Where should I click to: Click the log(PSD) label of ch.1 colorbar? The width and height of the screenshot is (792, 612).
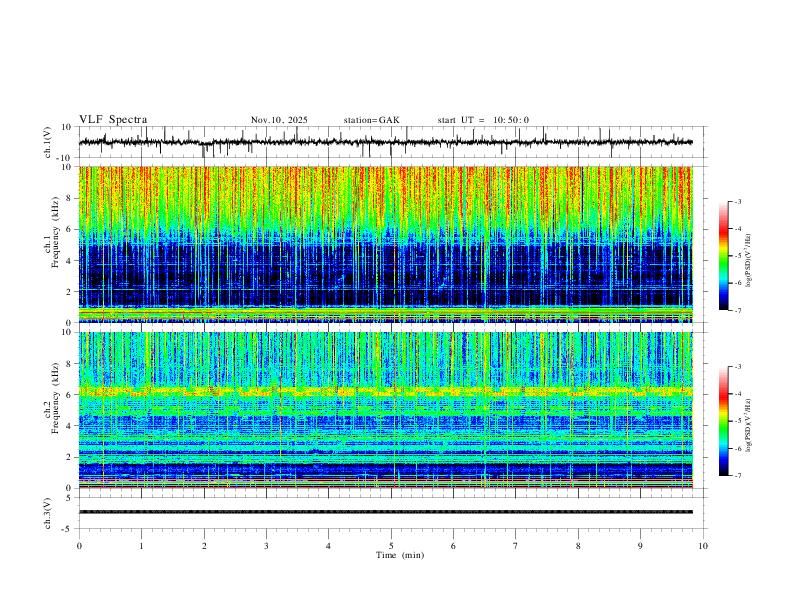[749, 261]
